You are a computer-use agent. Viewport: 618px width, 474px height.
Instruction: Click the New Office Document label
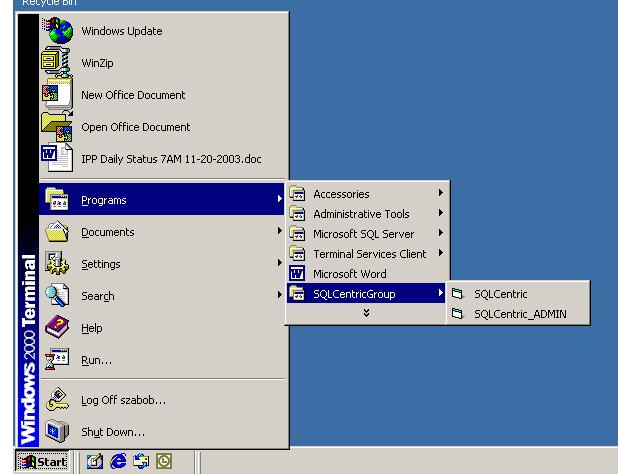click(133, 95)
